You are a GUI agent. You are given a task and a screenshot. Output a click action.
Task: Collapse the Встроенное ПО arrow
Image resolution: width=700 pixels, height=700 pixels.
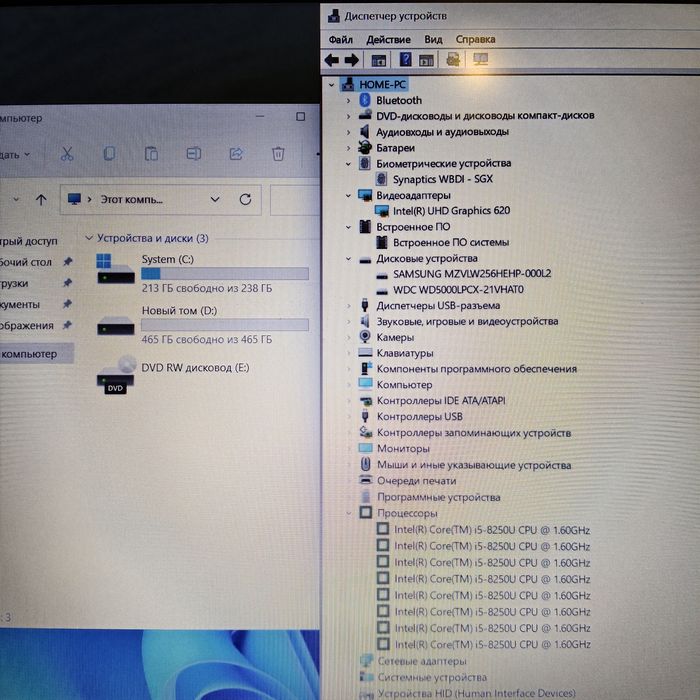pyautogui.click(x=348, y=227)
